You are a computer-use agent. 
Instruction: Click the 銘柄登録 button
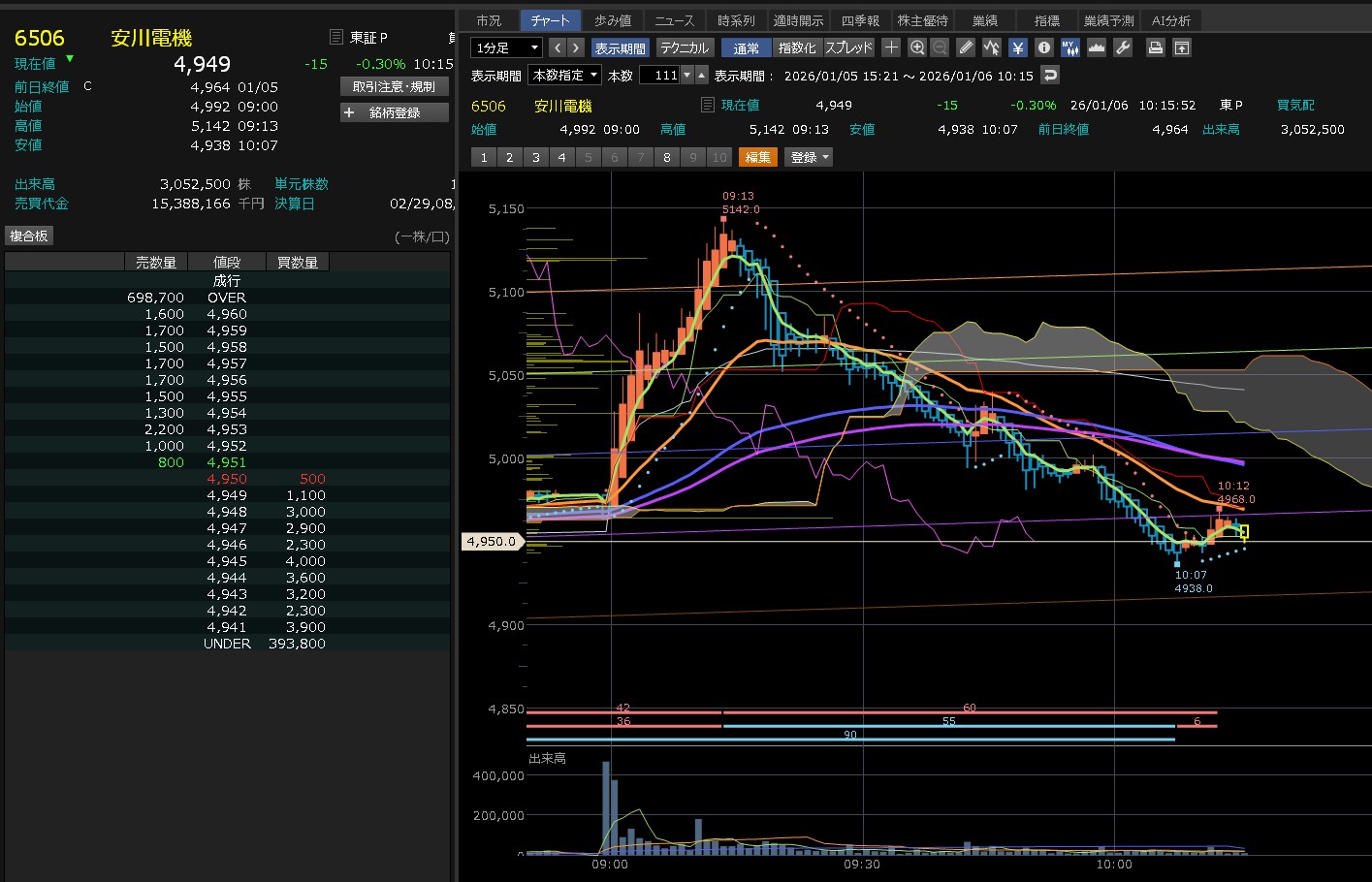[394, 112]
